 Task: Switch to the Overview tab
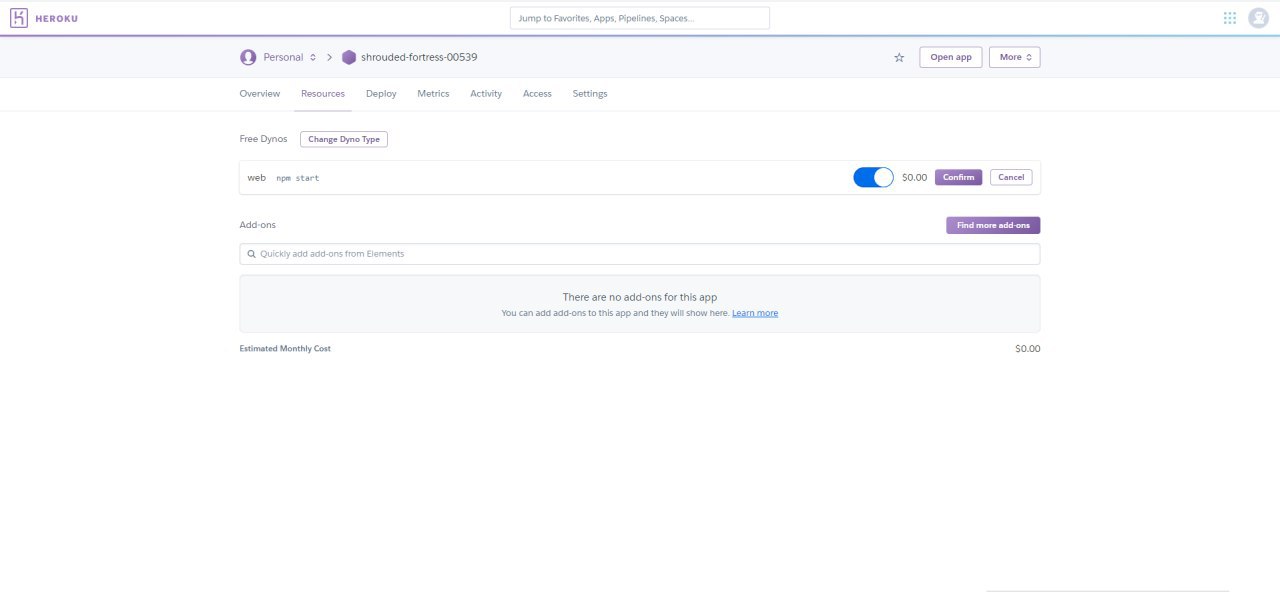260,93
